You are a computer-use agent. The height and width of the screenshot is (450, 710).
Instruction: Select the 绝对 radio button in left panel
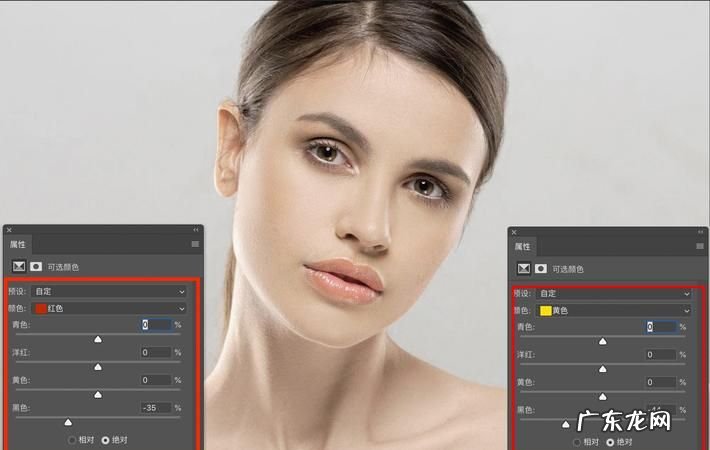pos(106,440)
